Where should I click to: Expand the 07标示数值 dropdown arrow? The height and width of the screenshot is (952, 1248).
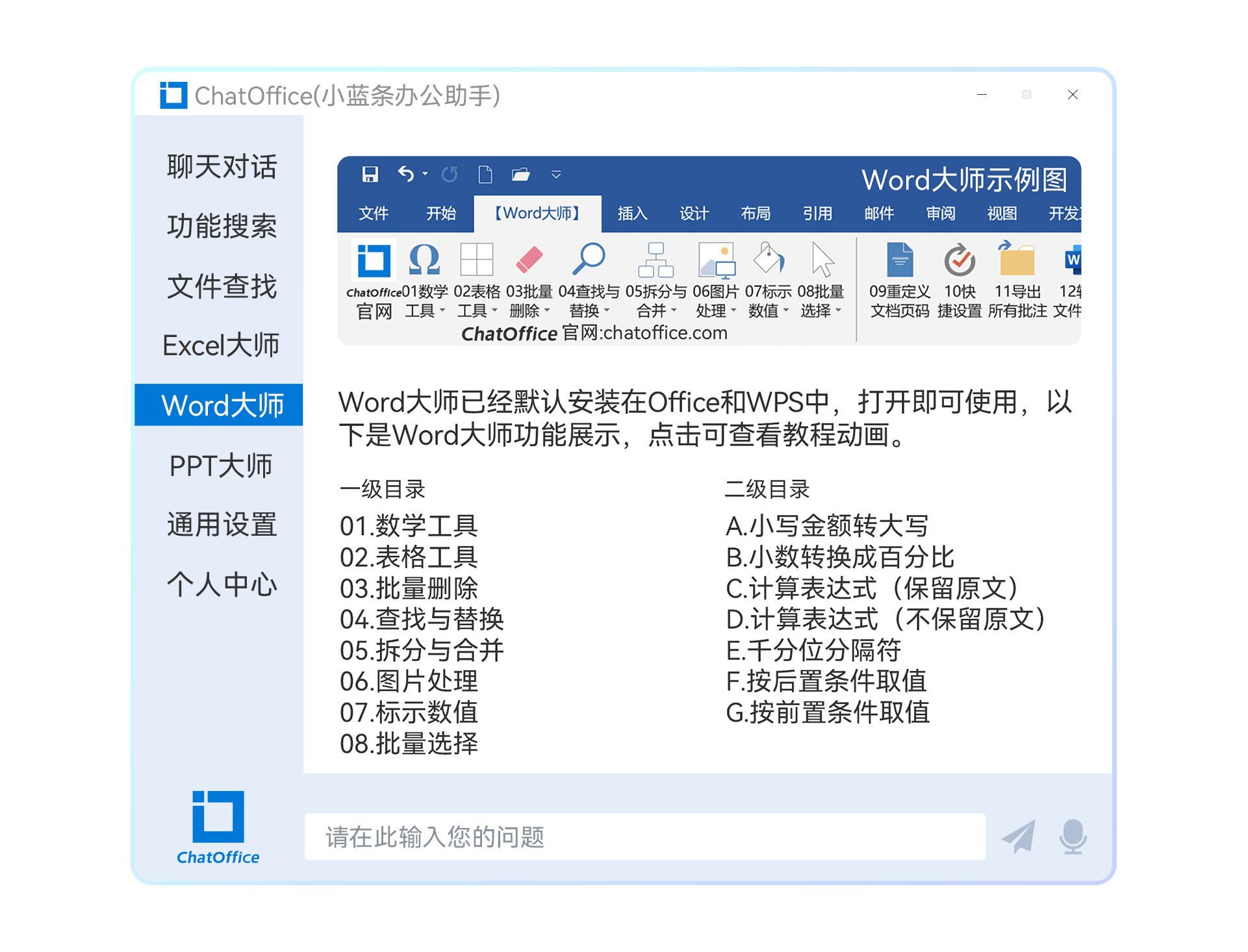tap(786, 310)
